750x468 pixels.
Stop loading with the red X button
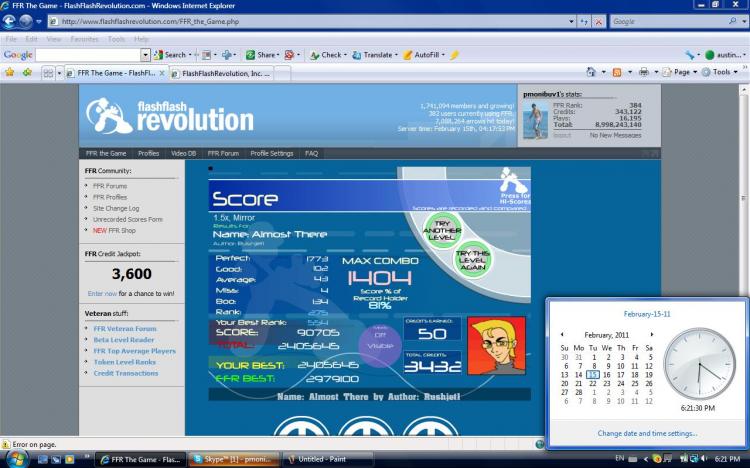pos(598,22)
